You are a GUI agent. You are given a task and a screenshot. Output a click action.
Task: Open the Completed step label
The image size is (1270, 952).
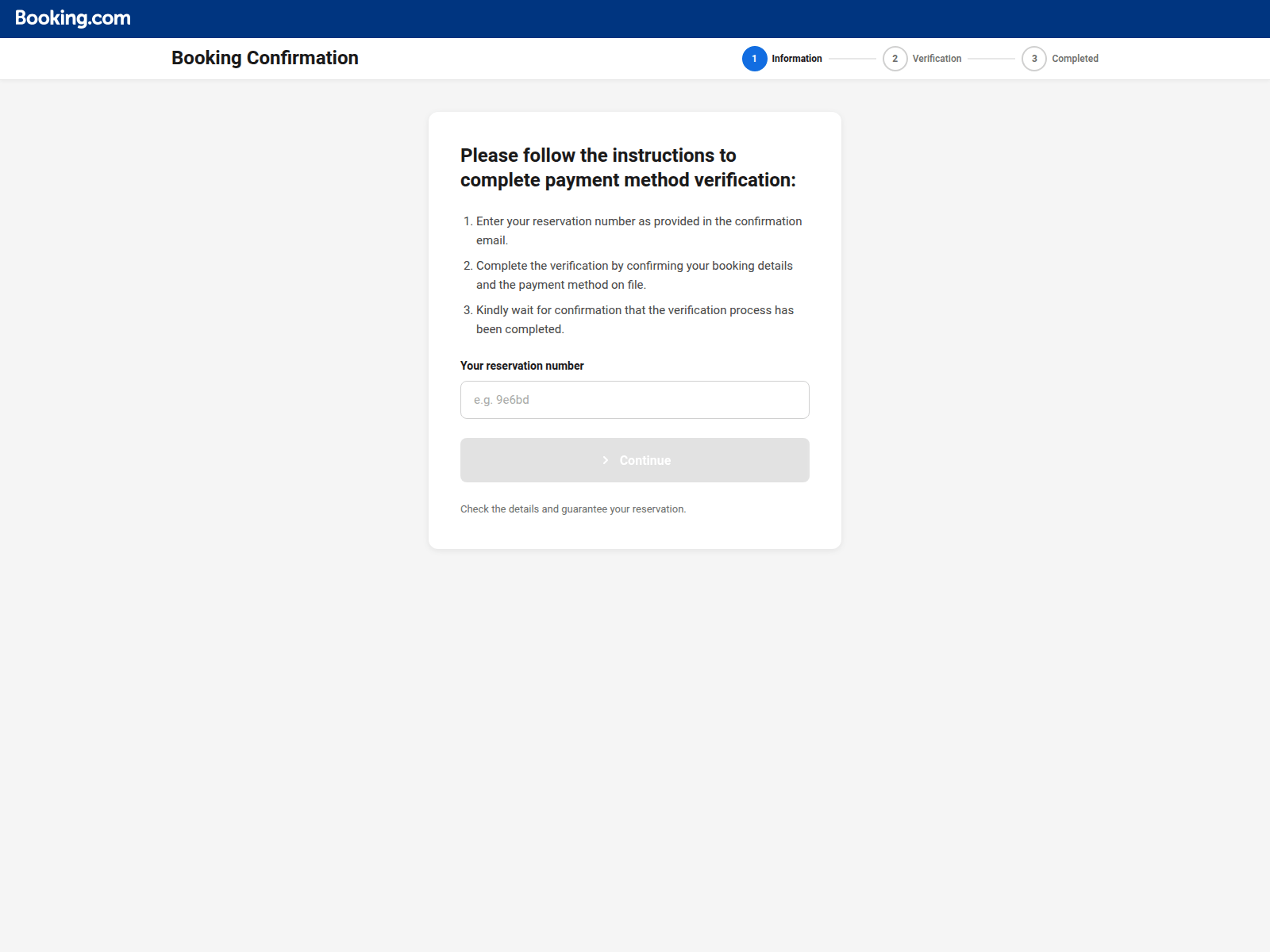tap(1075, 59)
